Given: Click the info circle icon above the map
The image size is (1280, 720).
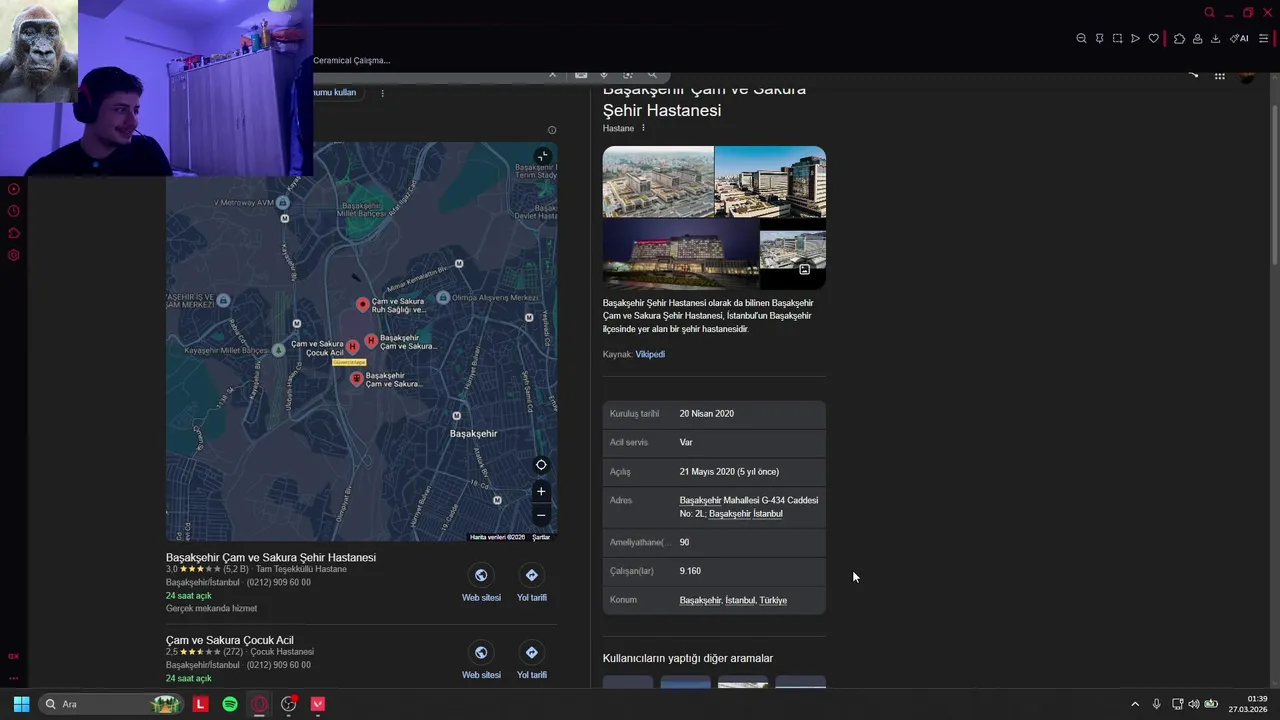Looking at the screenshot, I should tap(552, 130).
